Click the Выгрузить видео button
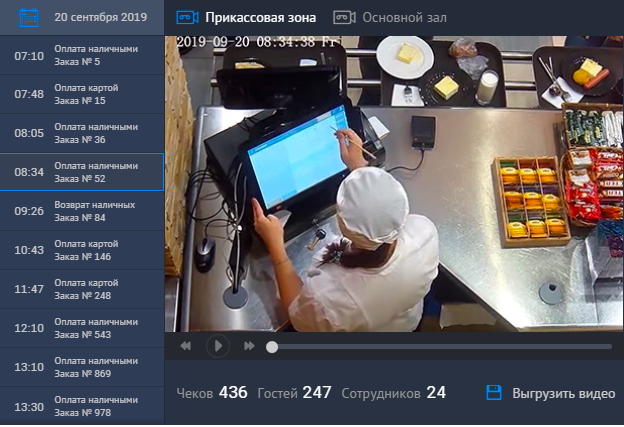This screenshot has height=427, width=624. (563, 393)
